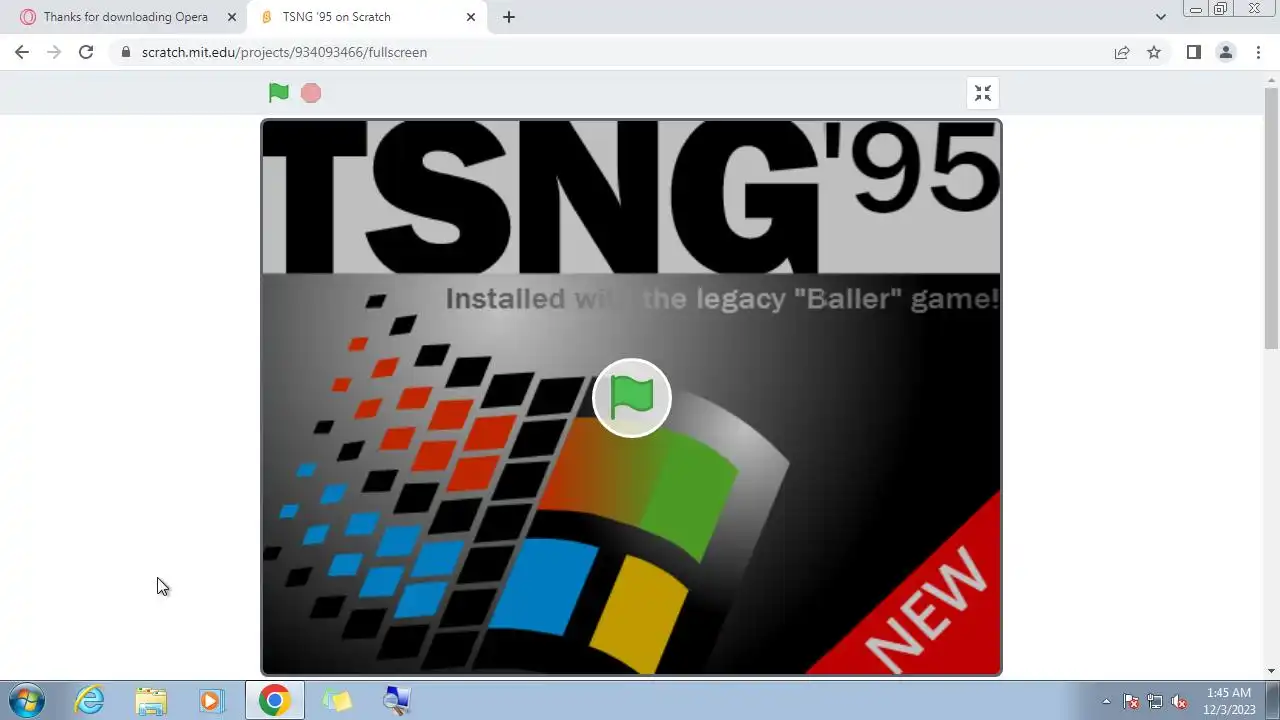This screenshot has width=1280, height=720.
Task: Open the Windows Start menu
Action: 27,701
